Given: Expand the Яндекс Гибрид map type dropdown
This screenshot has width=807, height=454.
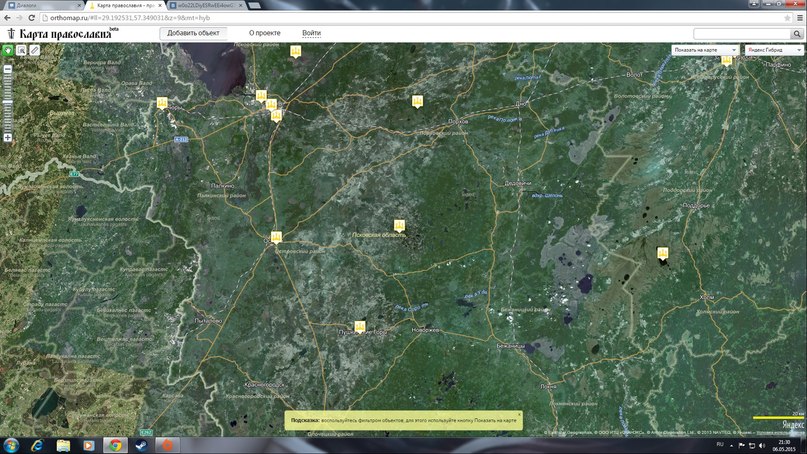Looking at the screenshot, I should [x=774, y=50].
